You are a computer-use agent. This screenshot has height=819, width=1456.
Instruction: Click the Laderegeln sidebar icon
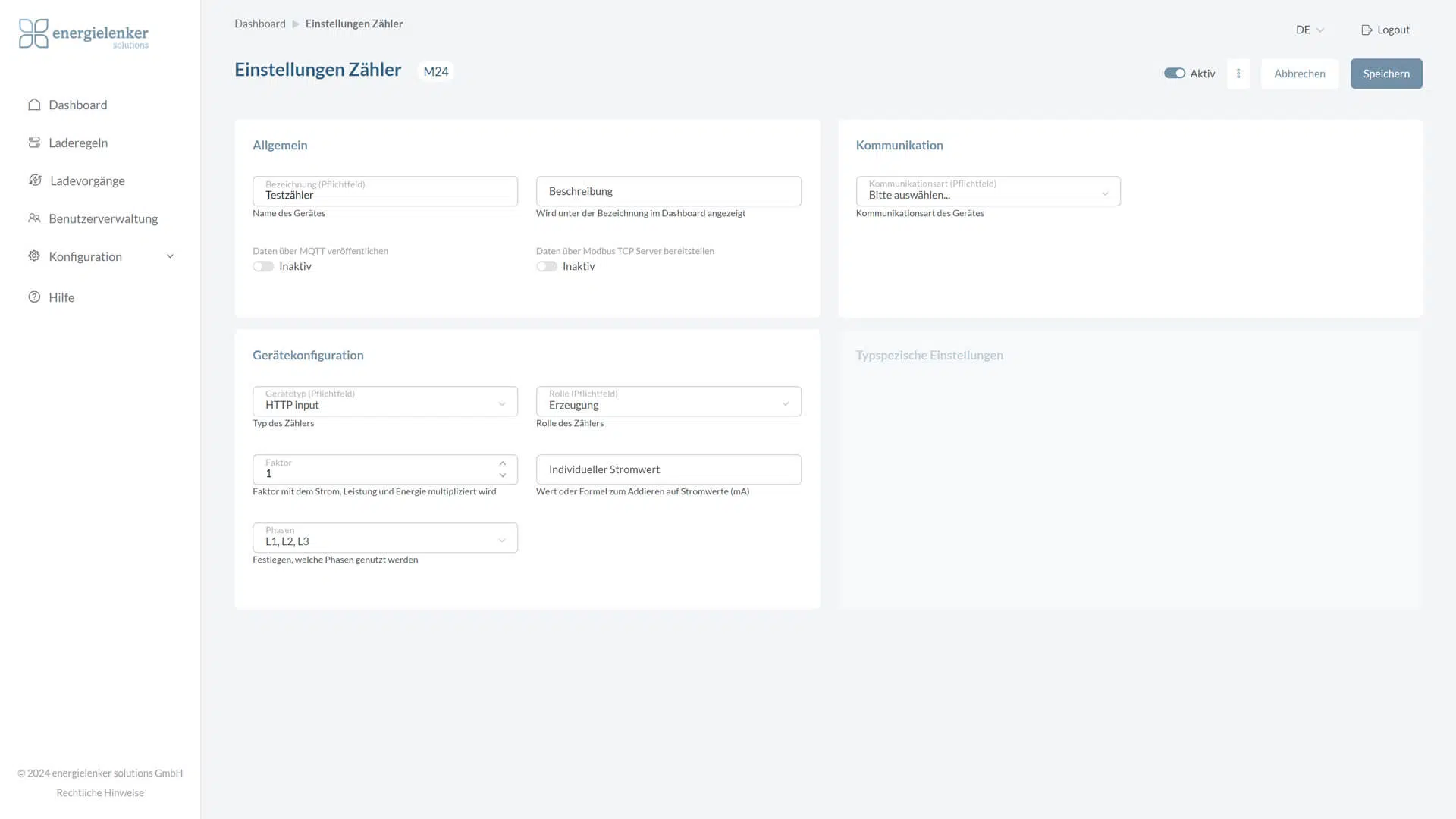[x=34, y=143]
